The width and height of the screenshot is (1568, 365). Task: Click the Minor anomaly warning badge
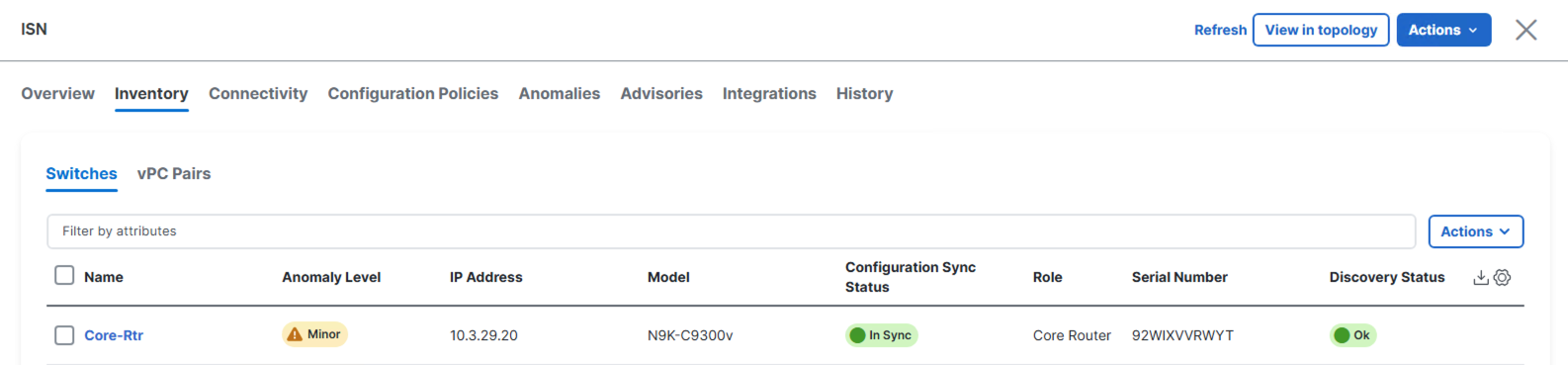tap(314, 334)
